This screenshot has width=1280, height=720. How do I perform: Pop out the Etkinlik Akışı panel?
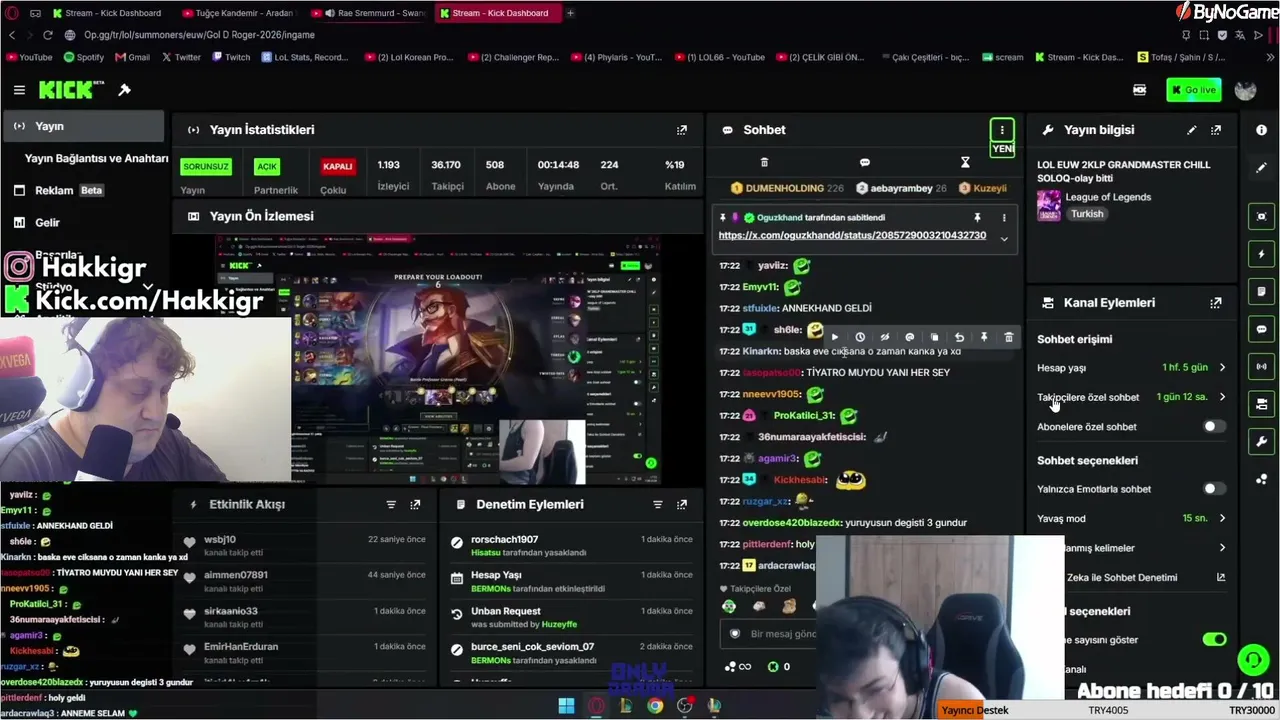(x=416, y=505)
